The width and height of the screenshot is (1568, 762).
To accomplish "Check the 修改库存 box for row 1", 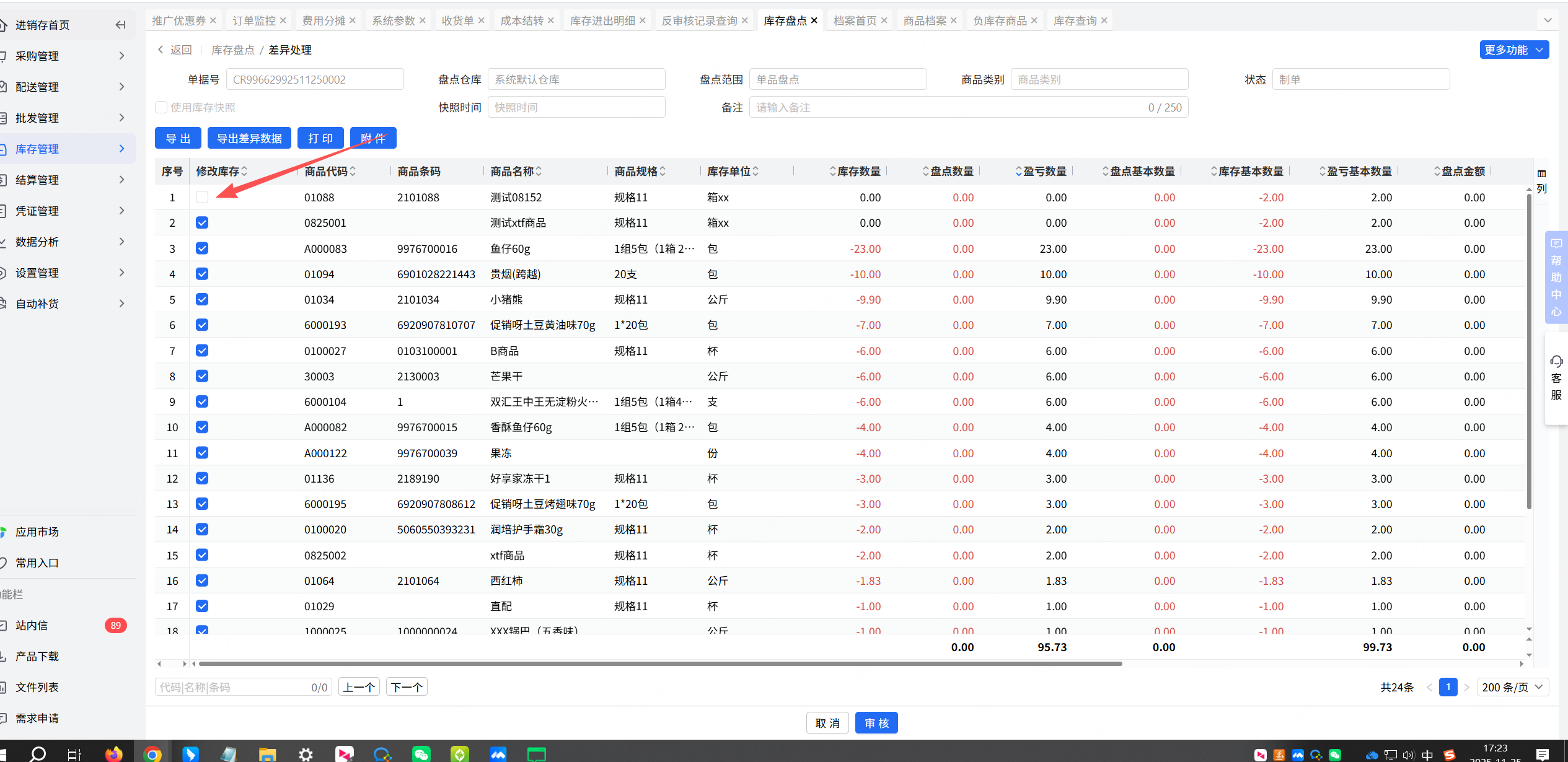I will pyautogui.click(x=202, y=197).
